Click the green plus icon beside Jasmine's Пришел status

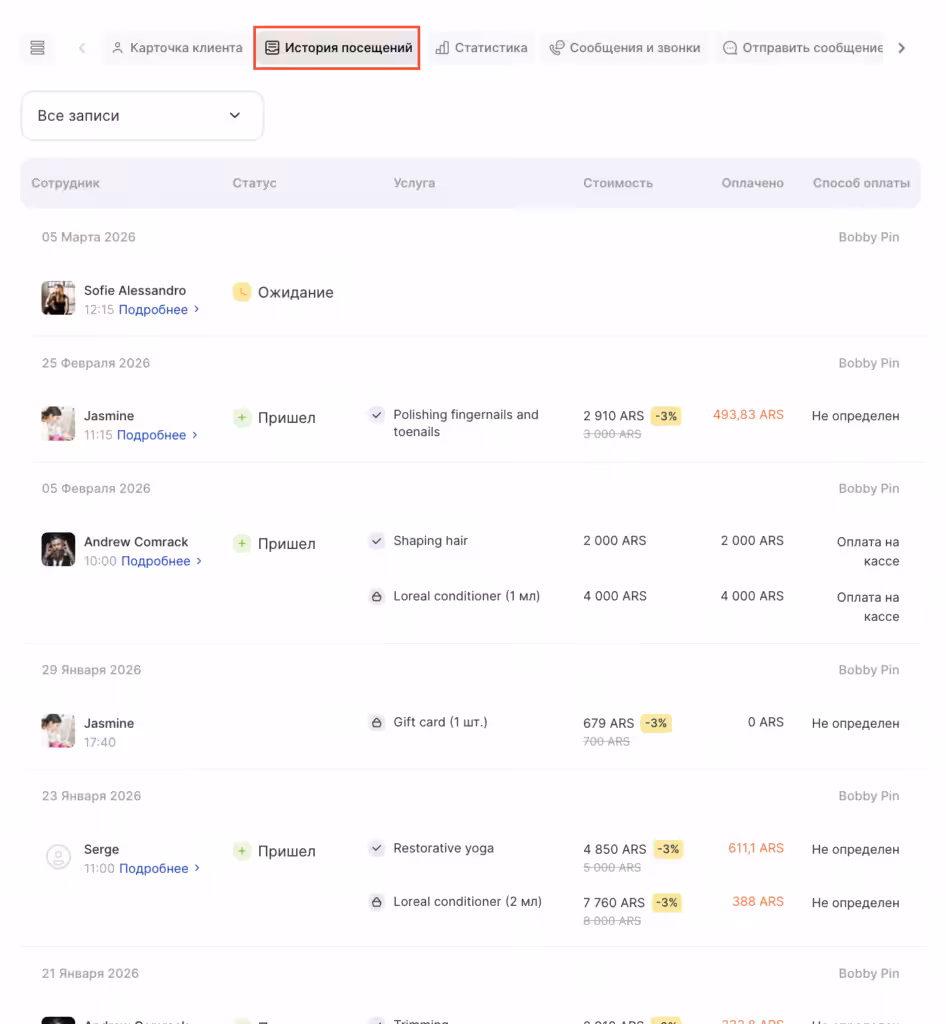[242, 418]
